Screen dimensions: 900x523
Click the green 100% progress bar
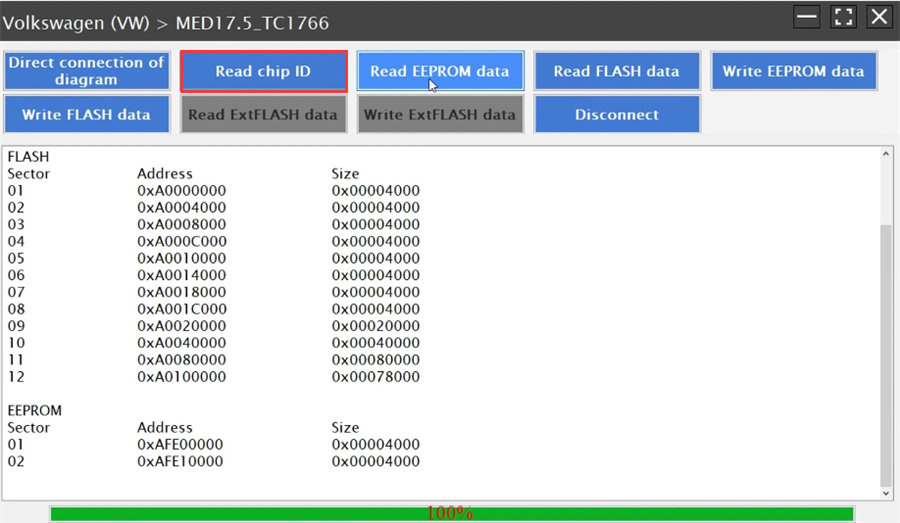[450, 513]
